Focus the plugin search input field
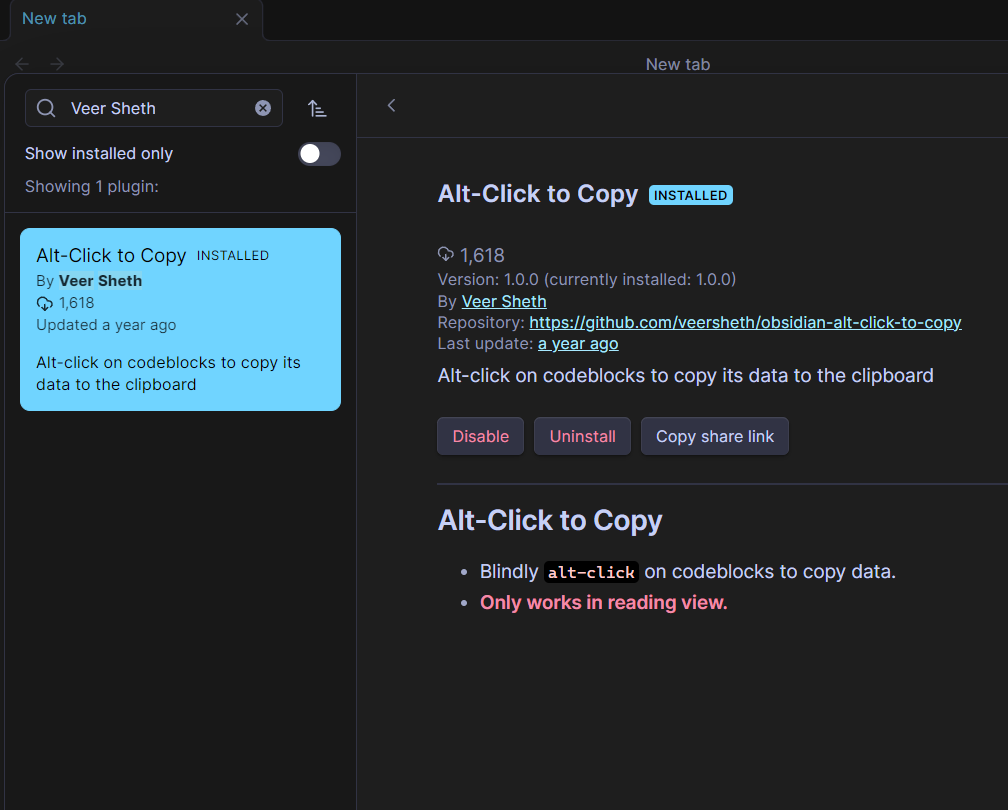The image size is (1008, 810). pos(154,108)
